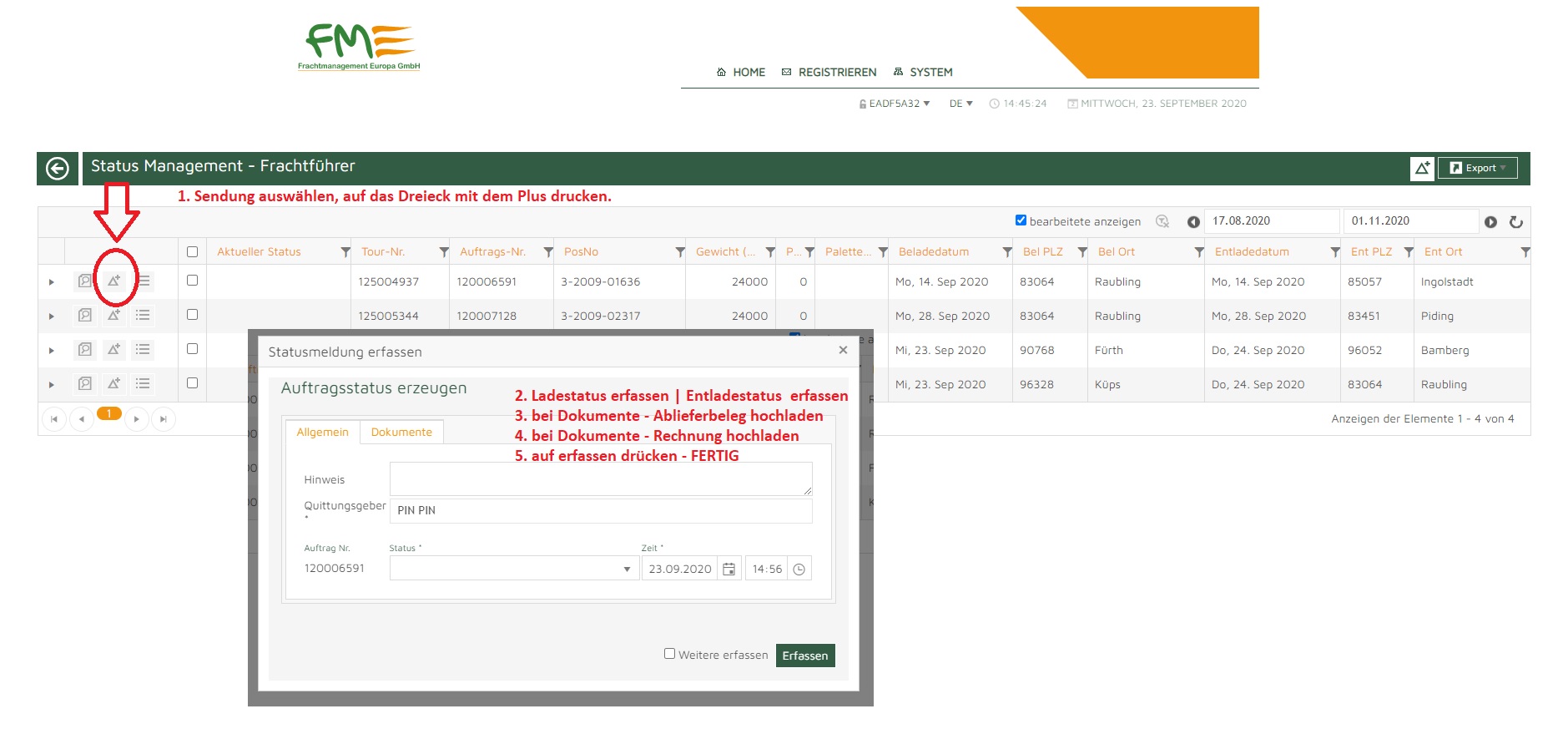This screenshot has width=1568, height=729.
Task: Open the detail view icon for tour 125005344
Action: 84,316
